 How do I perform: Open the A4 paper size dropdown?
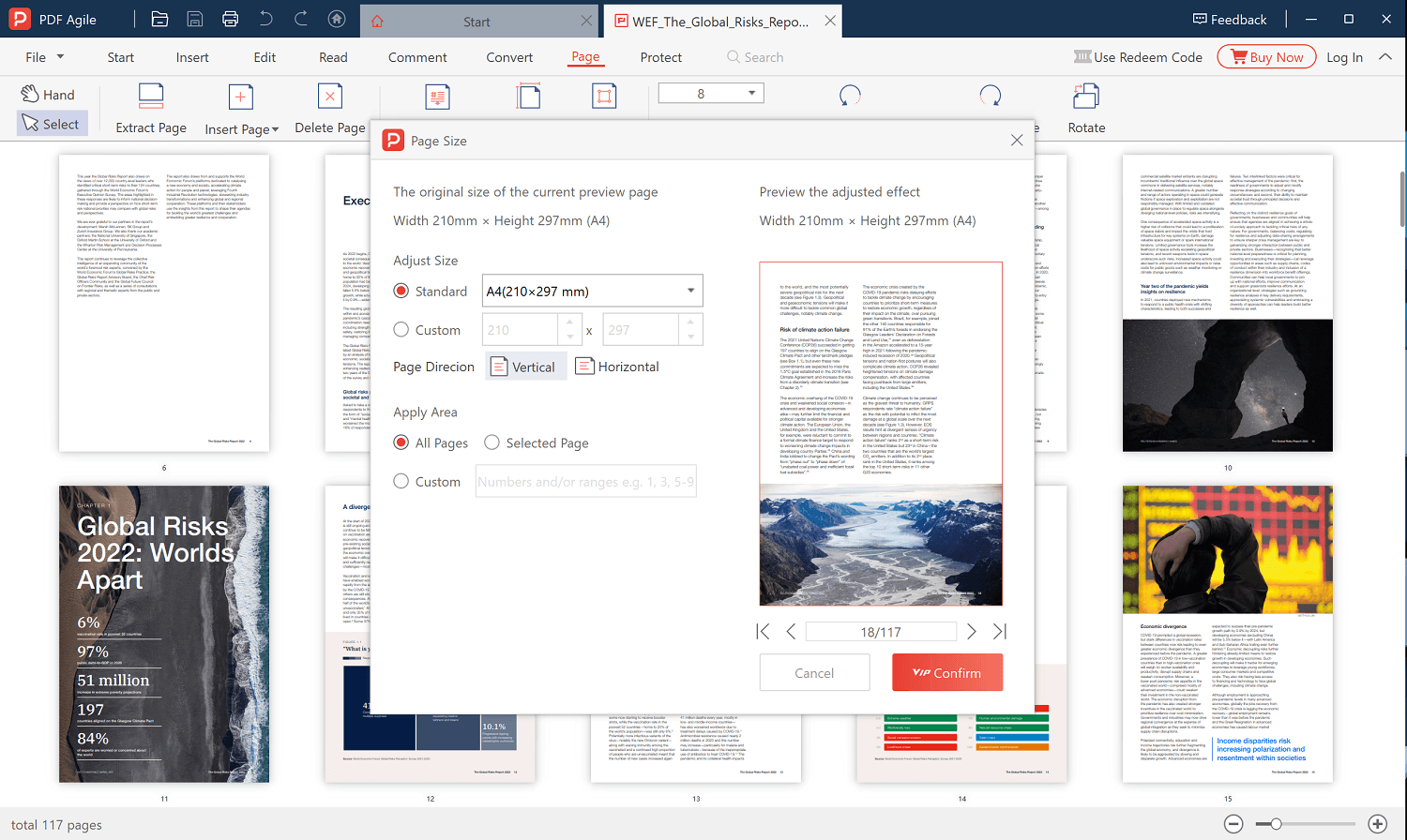592,291
